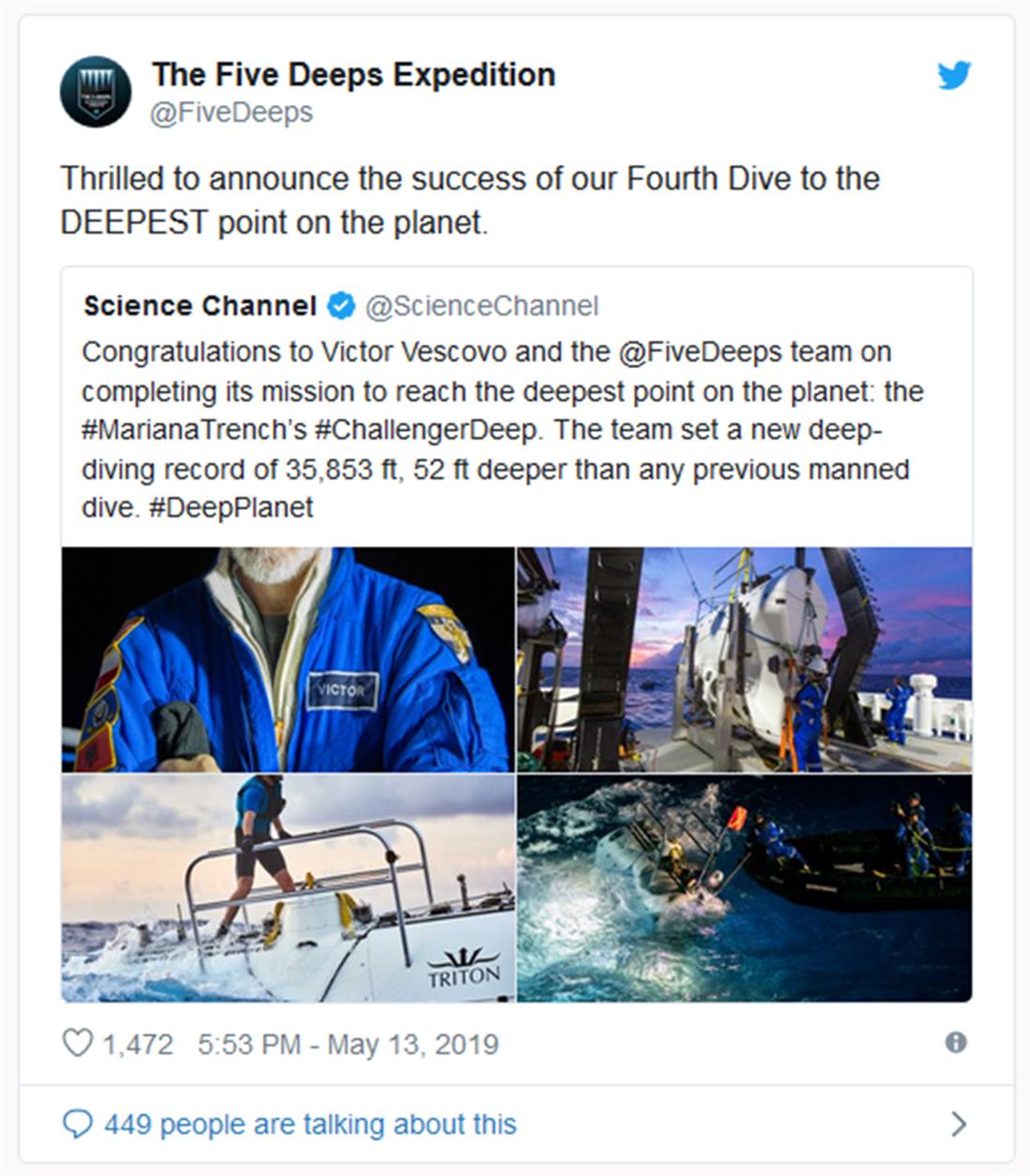Like the tweet with heart icon

click(x=77, y=1043)
